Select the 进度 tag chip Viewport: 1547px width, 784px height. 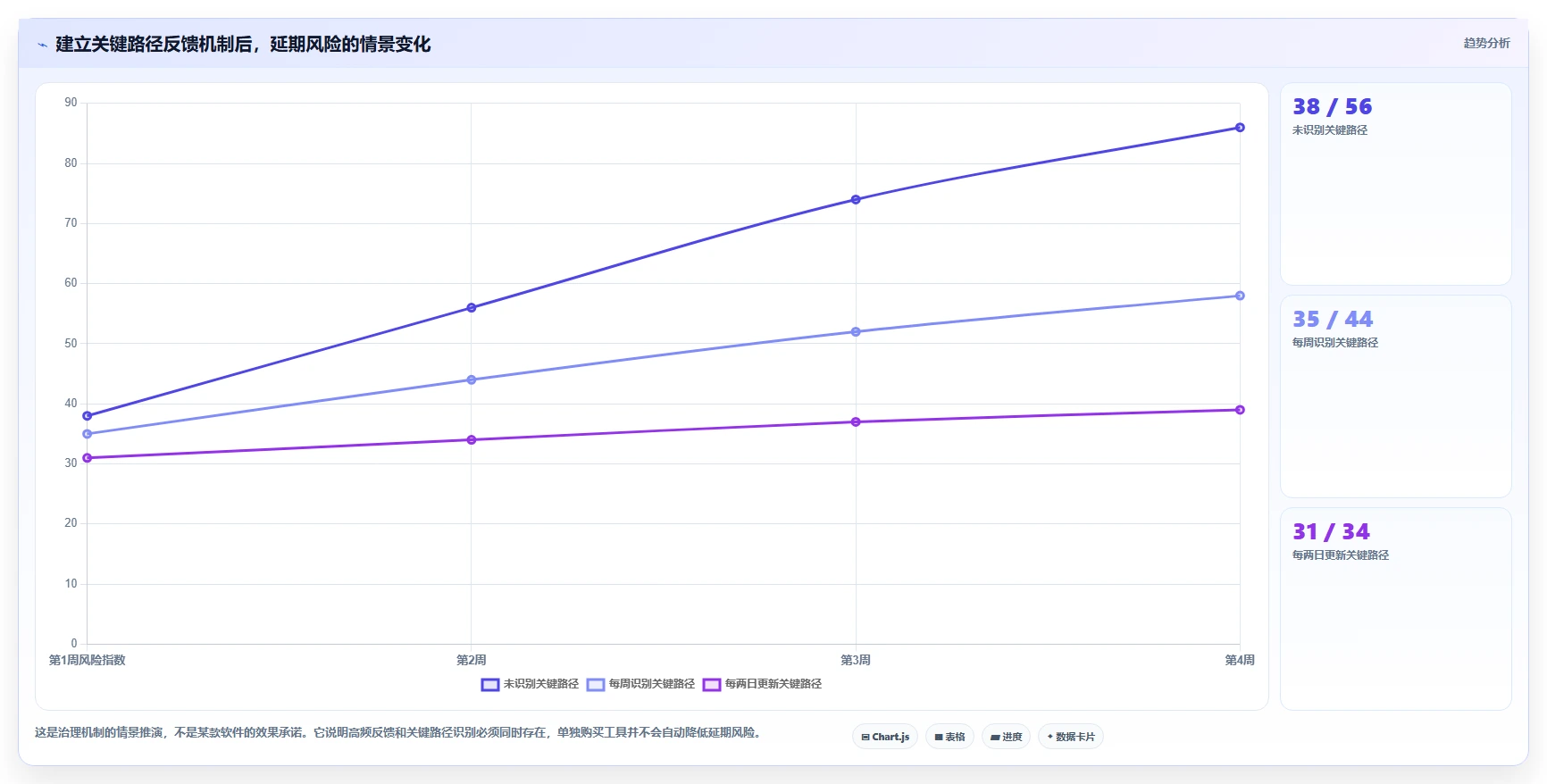(1006, 737)
